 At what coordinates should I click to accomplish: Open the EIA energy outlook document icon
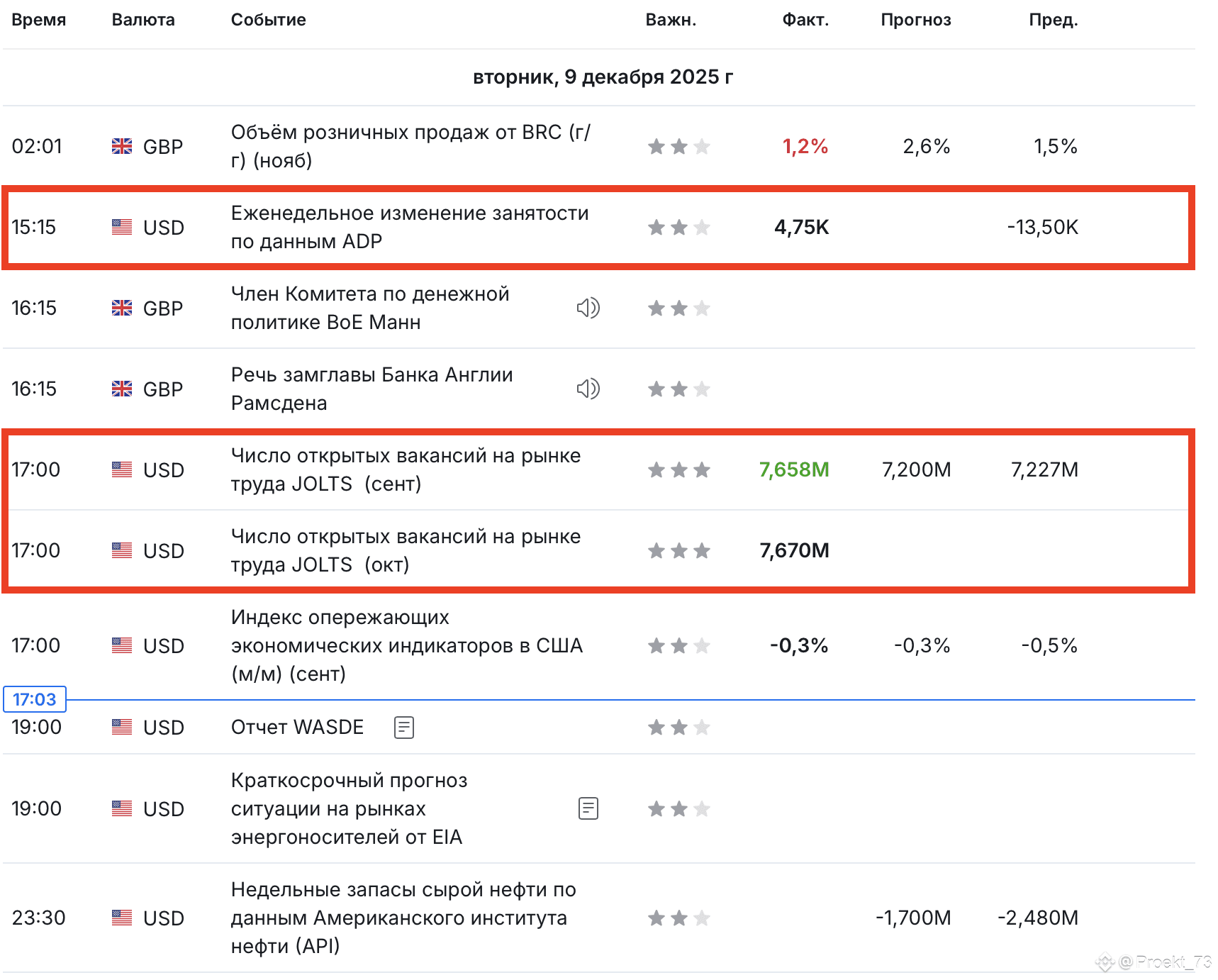(588, 808)
